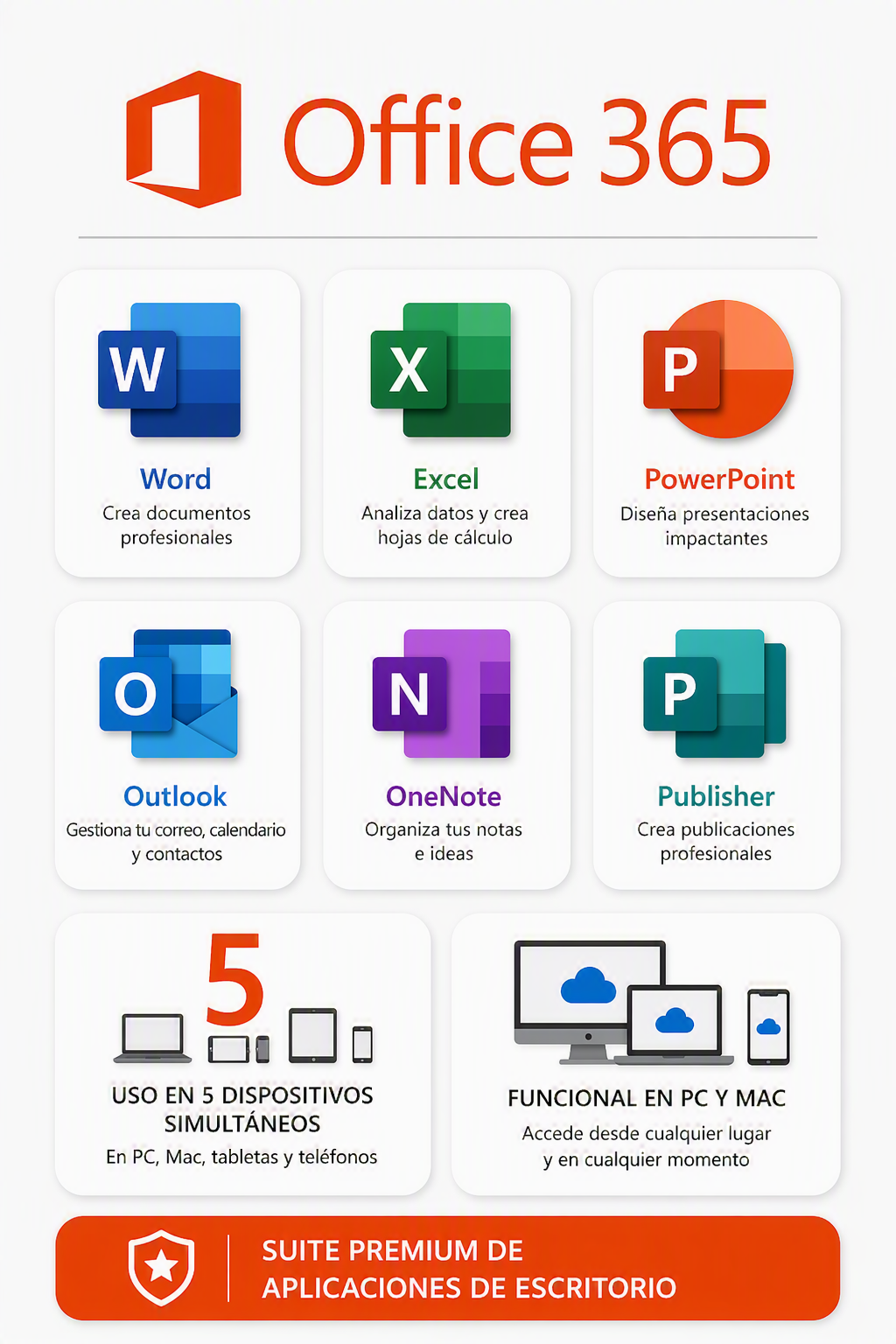Click 'FUNCIONAL EN PC Y MAC' heading
Viewport: 896px width, 1344px height.
647,1098
